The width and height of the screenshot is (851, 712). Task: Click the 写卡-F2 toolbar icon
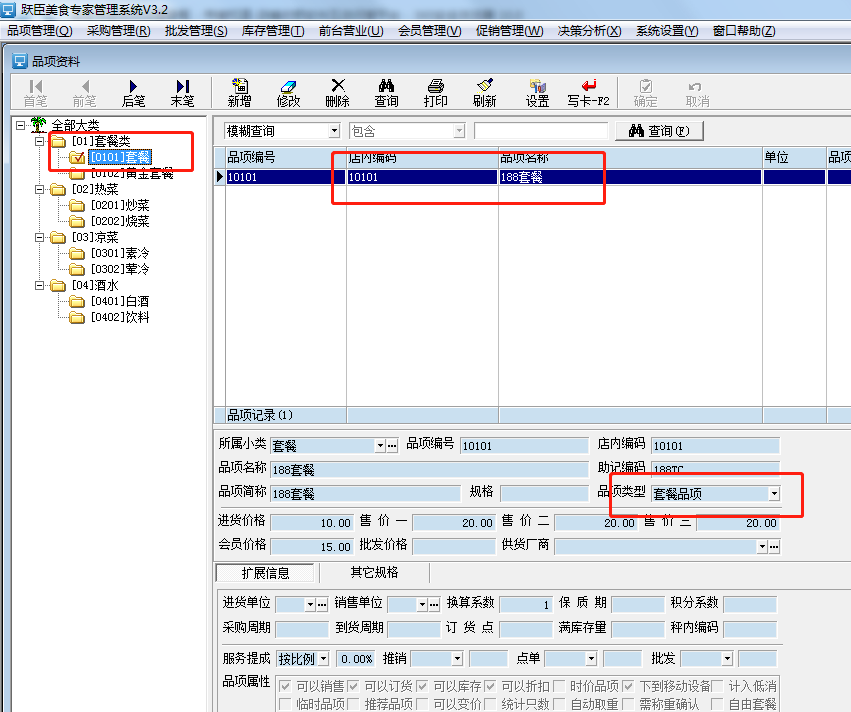pos(588,93)
